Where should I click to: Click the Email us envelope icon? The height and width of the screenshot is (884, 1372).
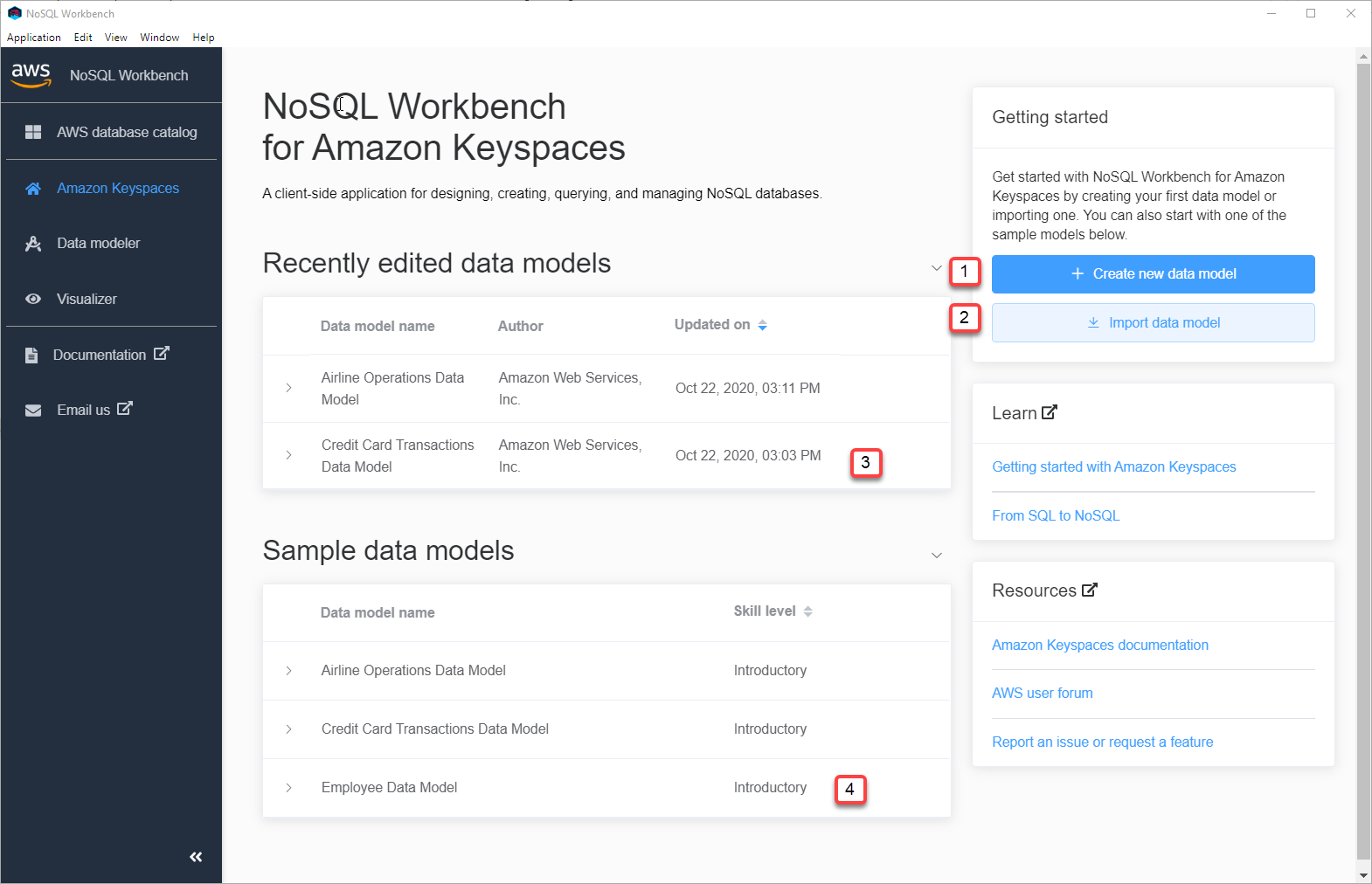(x=33, y=411)
